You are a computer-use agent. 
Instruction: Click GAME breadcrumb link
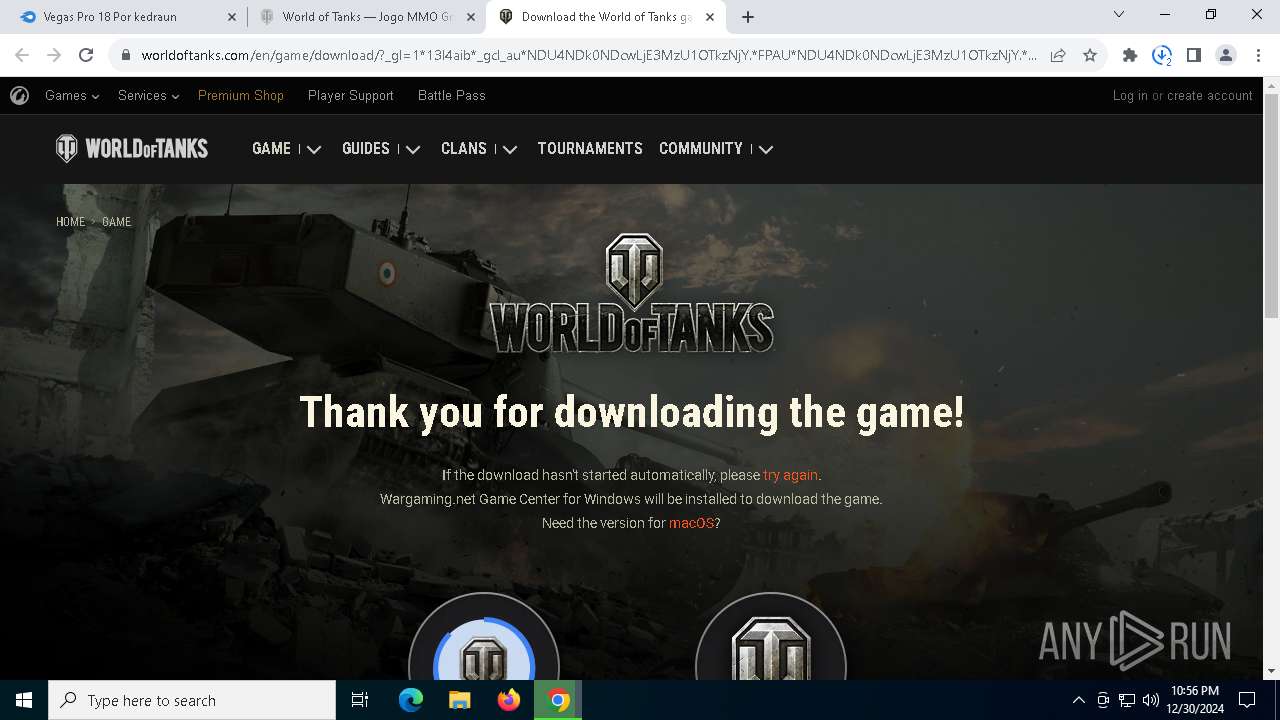pos(116,222)
